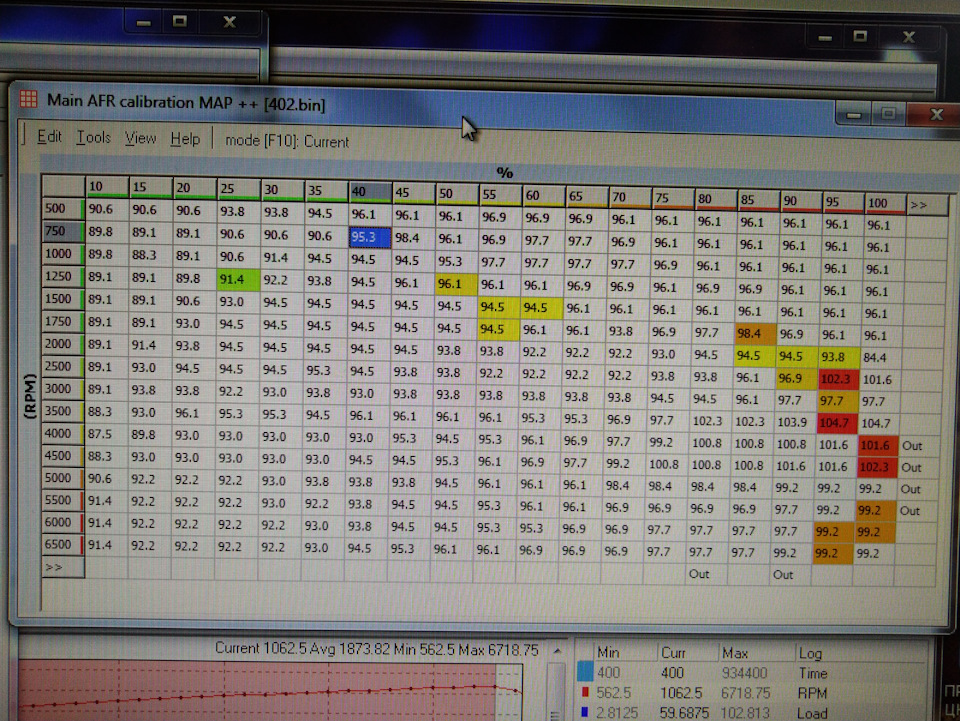The image size is (960, 721).
Task: Select the 90.6 cell at 500 RPM, 10%
Action: [107, 209]
